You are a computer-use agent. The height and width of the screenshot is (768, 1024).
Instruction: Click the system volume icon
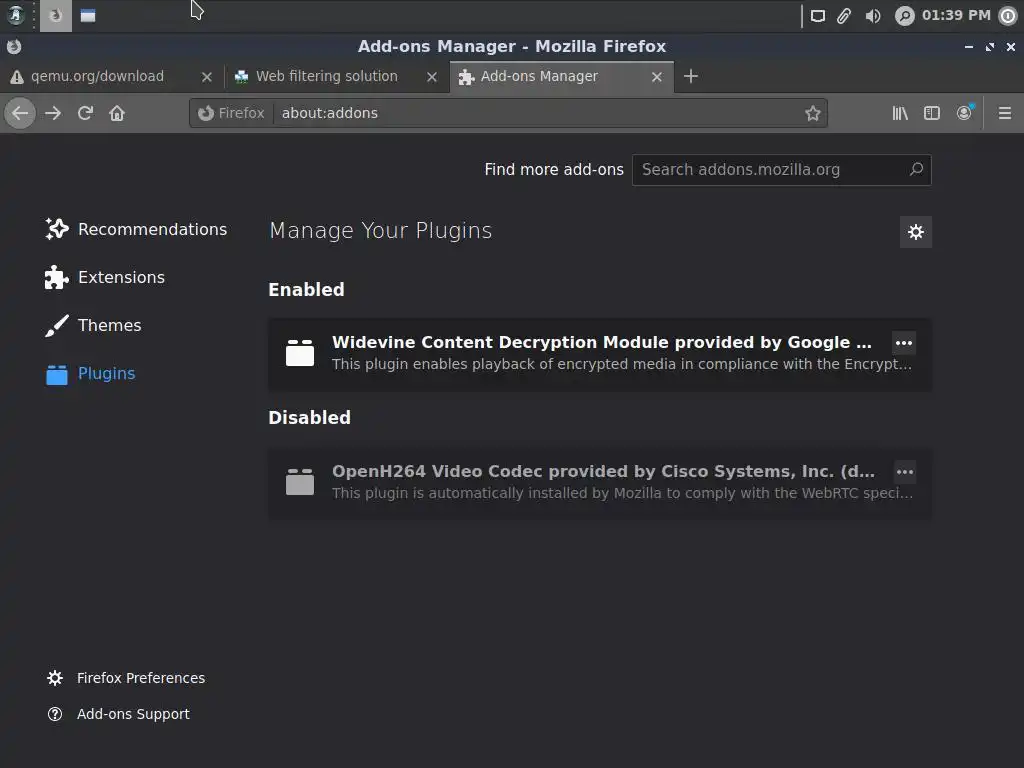[873, 15]
